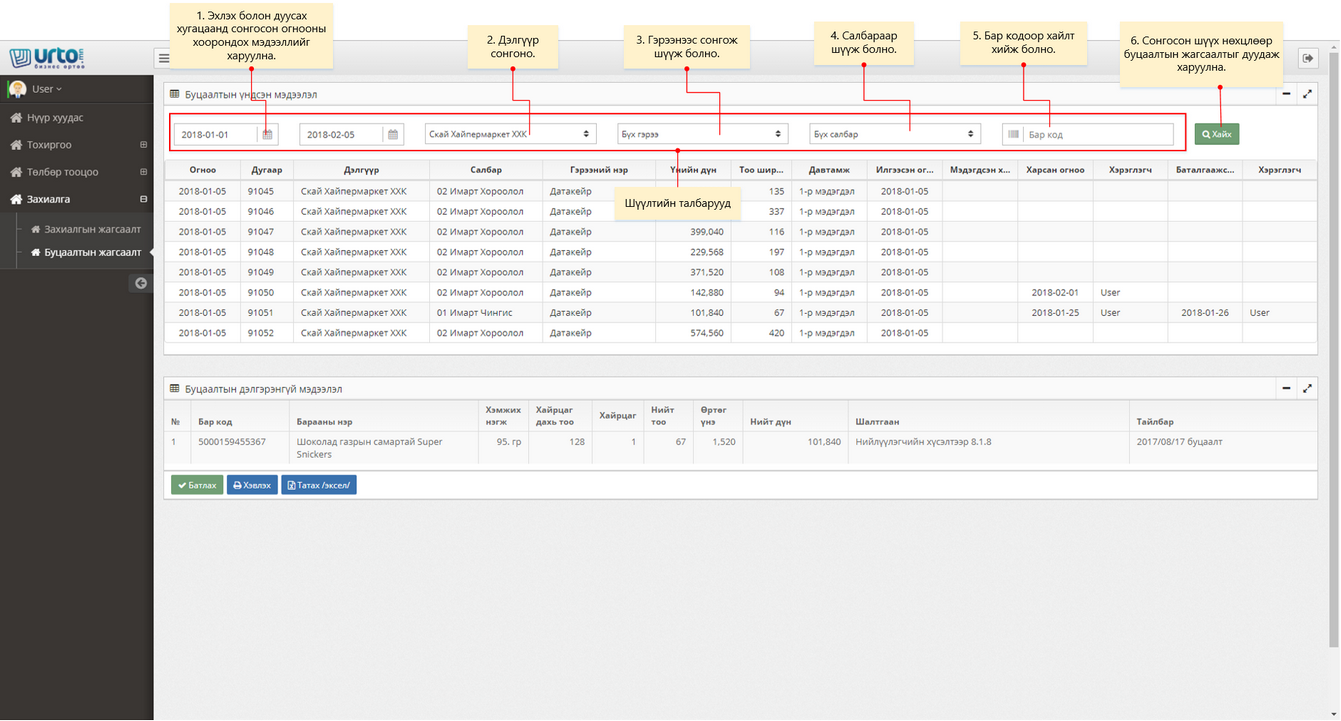Click the Хэвлэх print button

[252, 485]
